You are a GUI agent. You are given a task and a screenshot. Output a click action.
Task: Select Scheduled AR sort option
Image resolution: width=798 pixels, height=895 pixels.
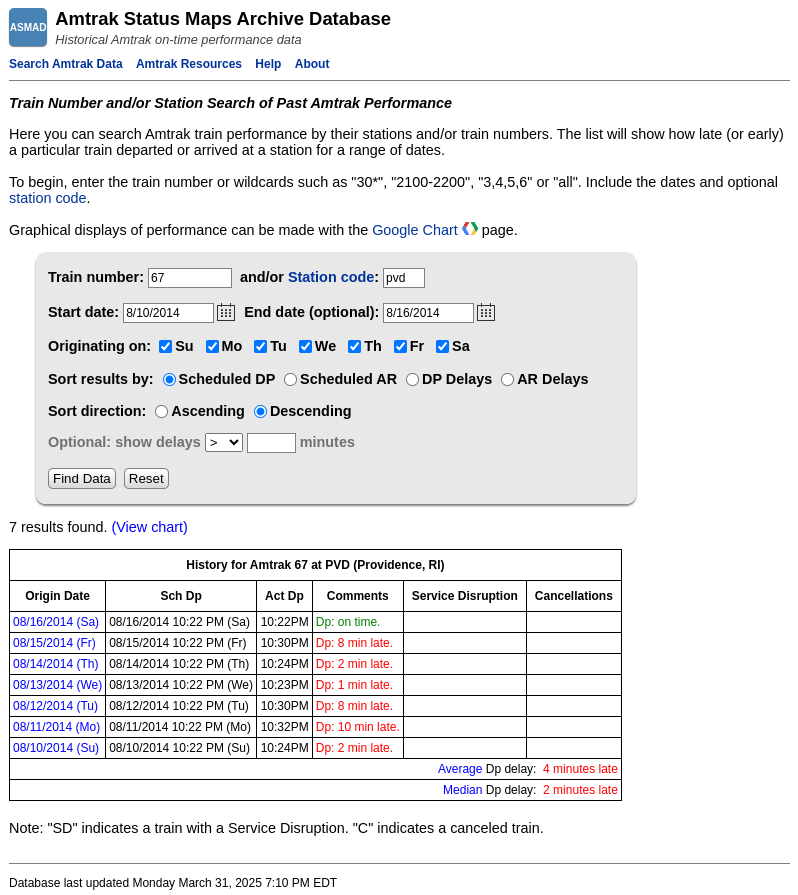tap(291, 380)
